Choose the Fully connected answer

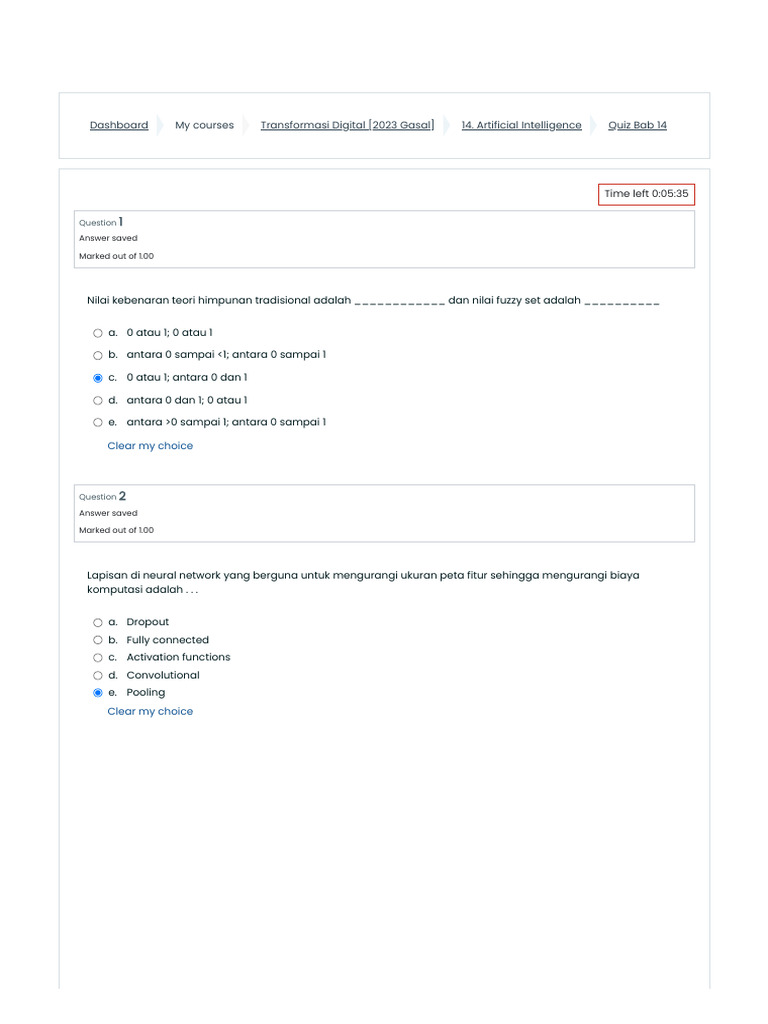98,640
